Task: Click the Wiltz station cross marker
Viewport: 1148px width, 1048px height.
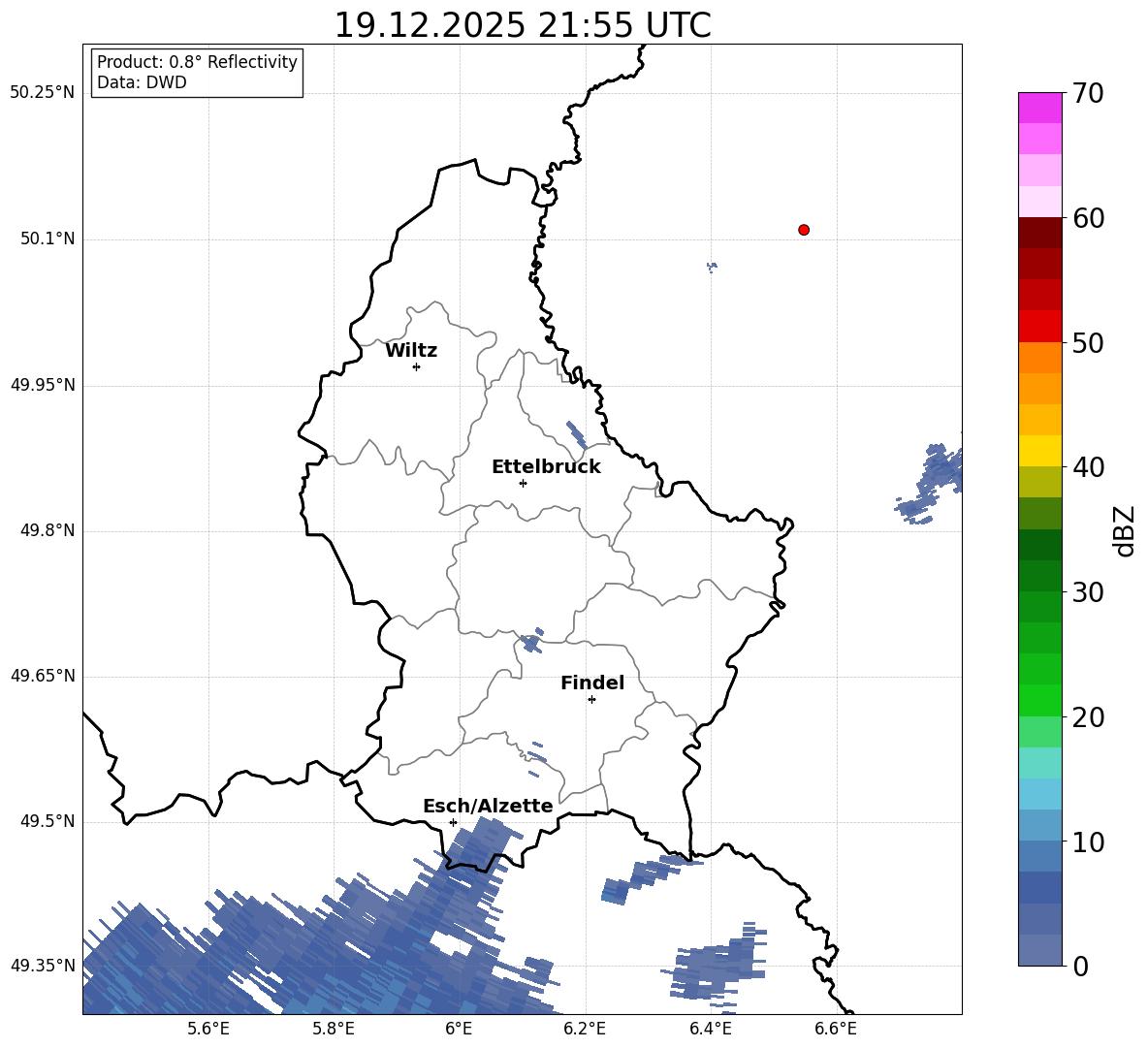Action: 417,366
